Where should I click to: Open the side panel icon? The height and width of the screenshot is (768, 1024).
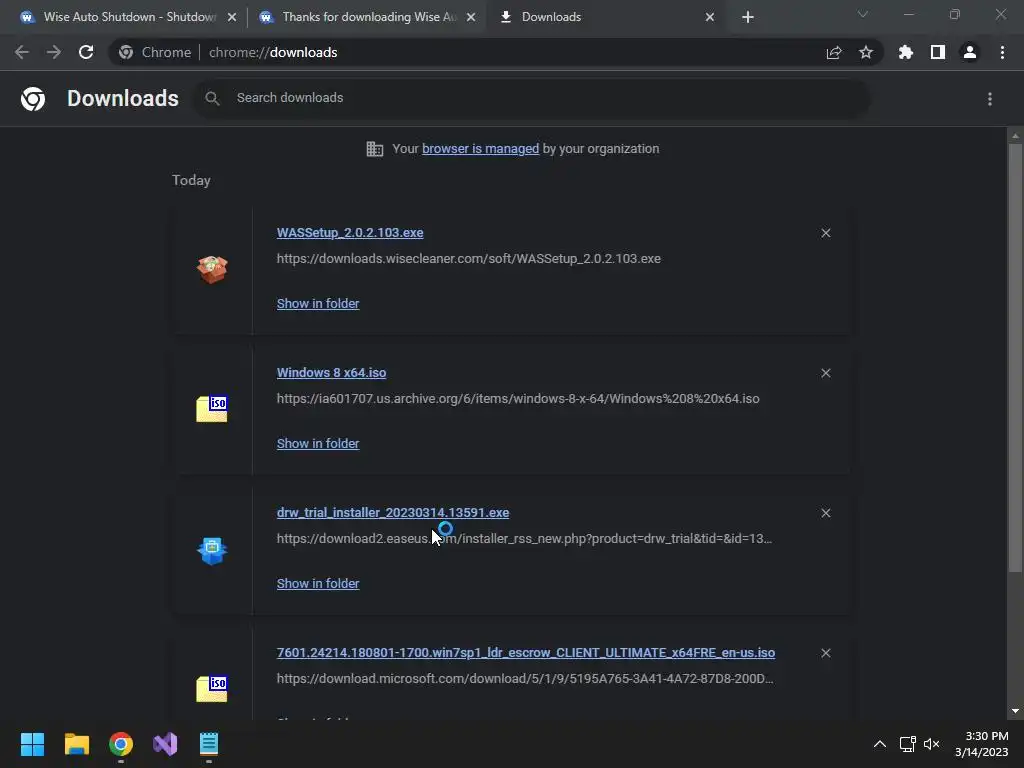938,52
